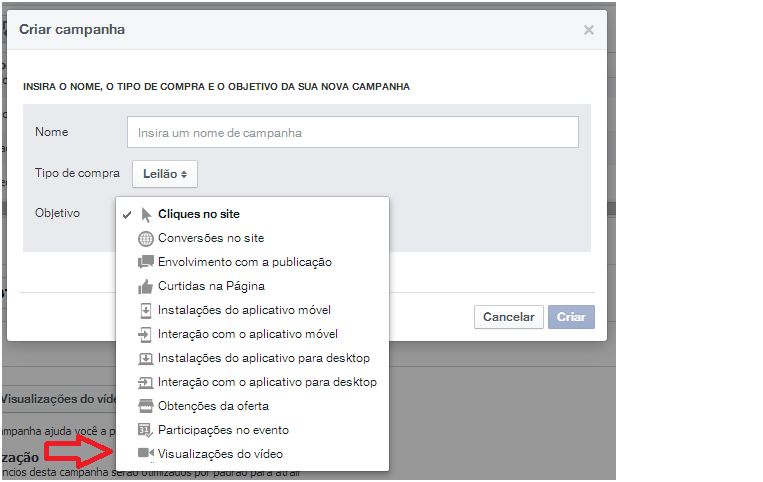Click the mobile install icon for aplicativo móvel
The width and height of the screenshot is (763, 482).
(x=146, y=310)
